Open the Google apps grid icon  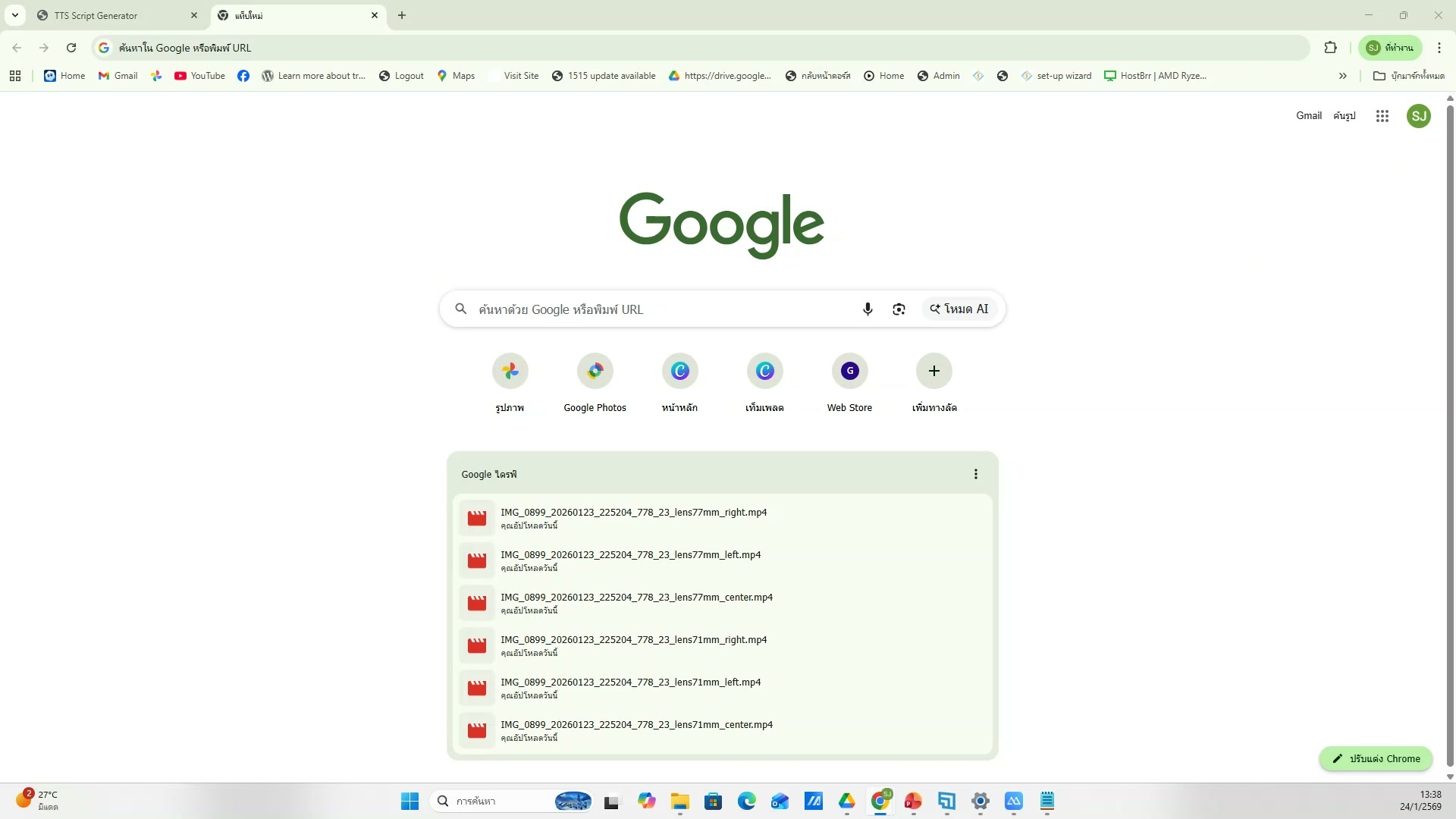(x=1382, y=116)
